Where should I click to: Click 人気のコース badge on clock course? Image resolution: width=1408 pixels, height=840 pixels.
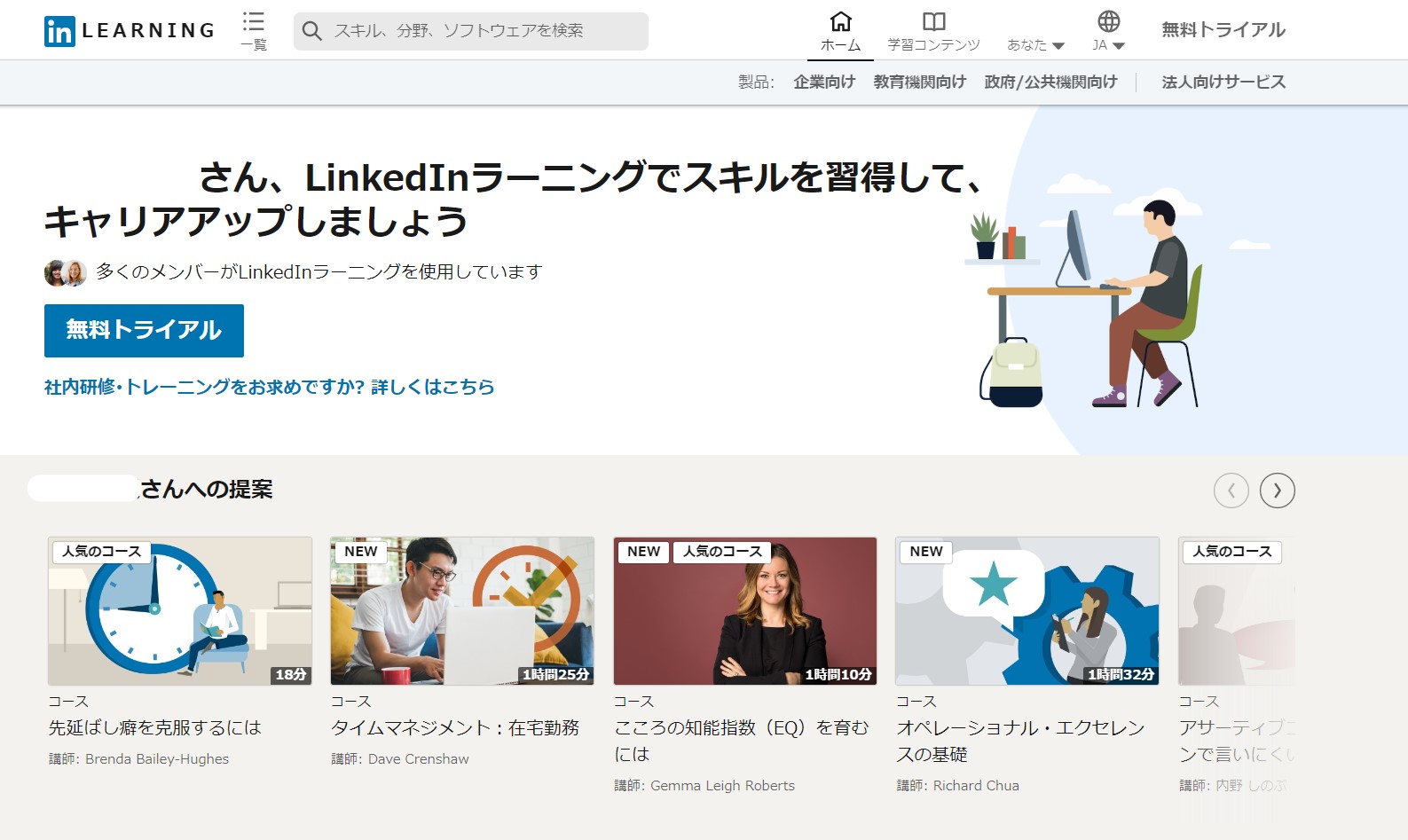(102, 552)
